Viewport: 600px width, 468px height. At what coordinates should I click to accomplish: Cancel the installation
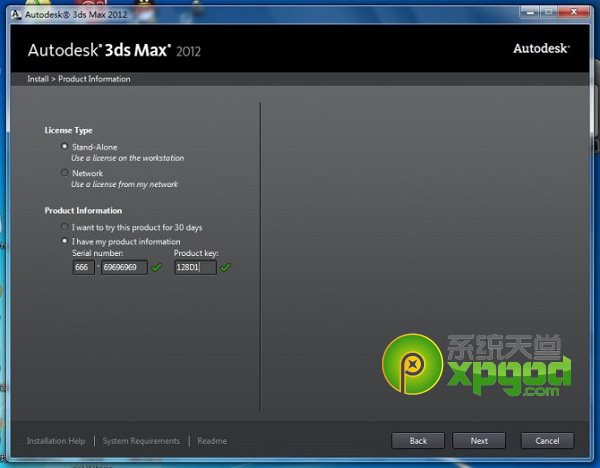(547, 440)
